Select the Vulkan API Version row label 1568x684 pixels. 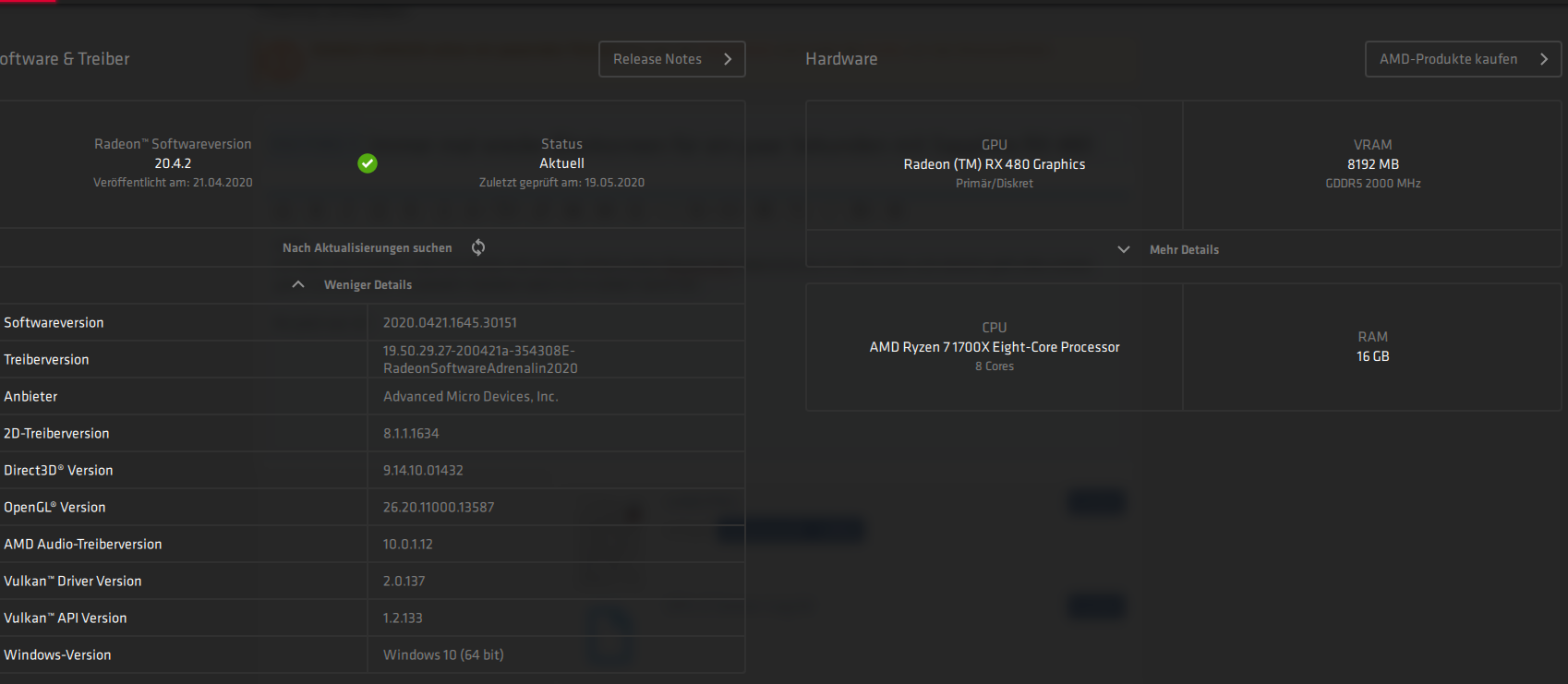tap(66, 618)
